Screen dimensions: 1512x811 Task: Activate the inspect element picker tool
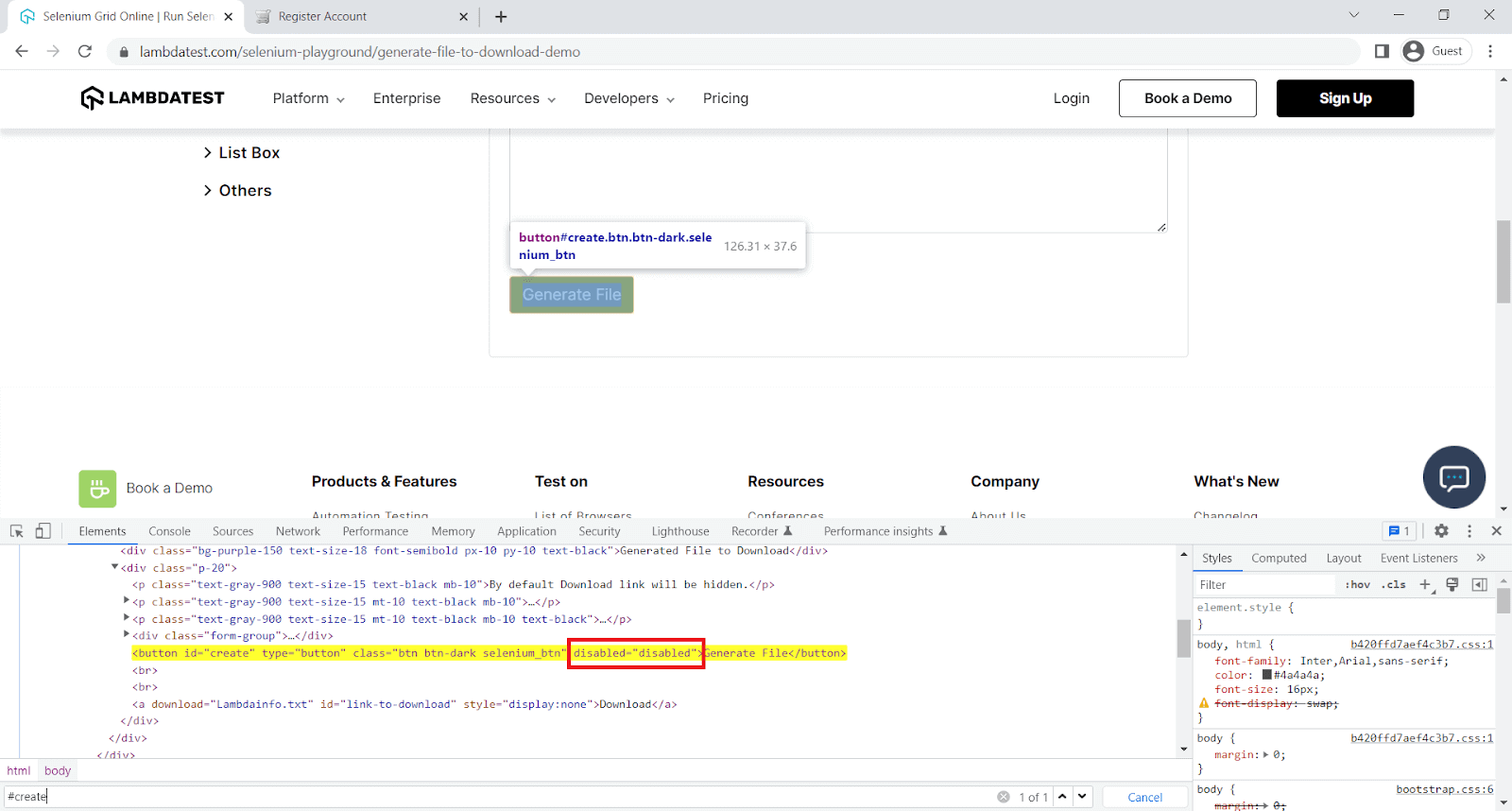click(16, 531)
